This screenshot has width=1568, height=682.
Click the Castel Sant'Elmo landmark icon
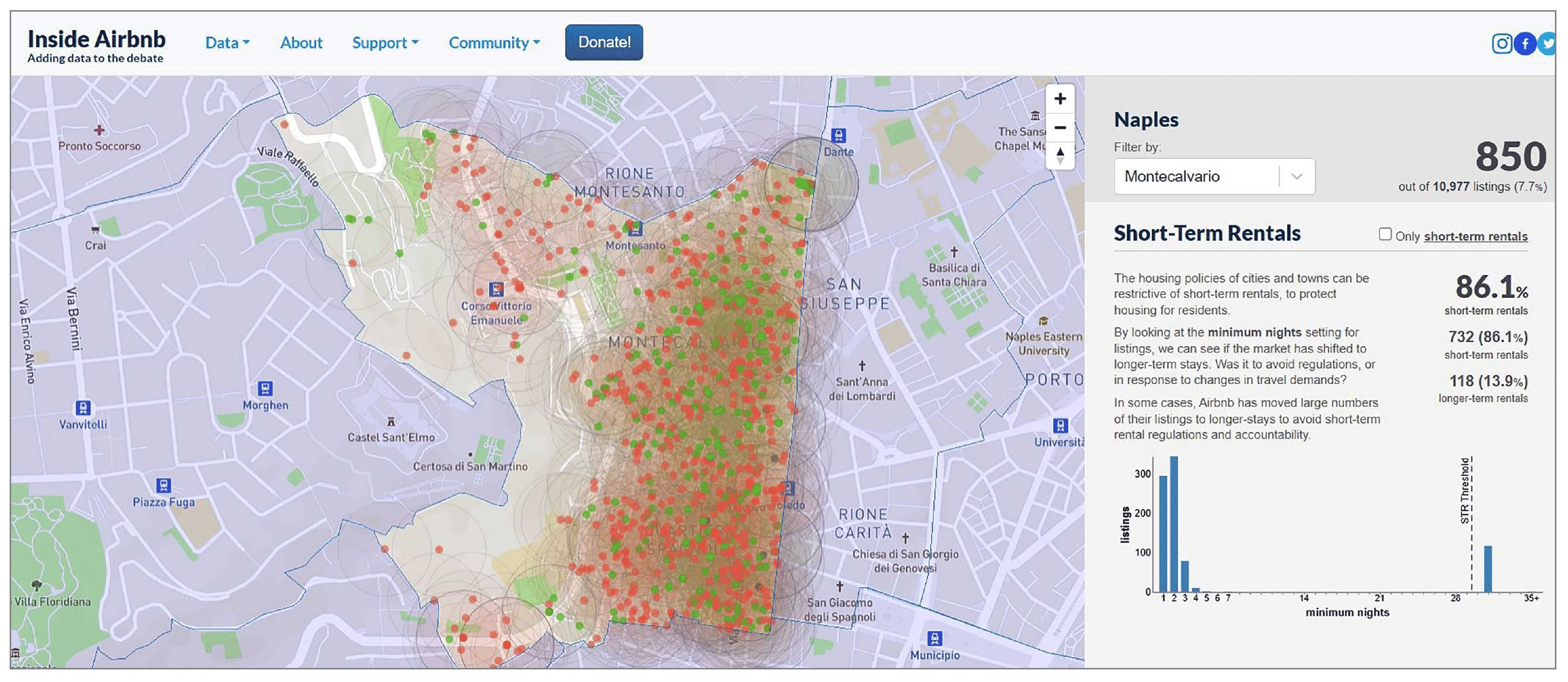(x=391, y=421)
